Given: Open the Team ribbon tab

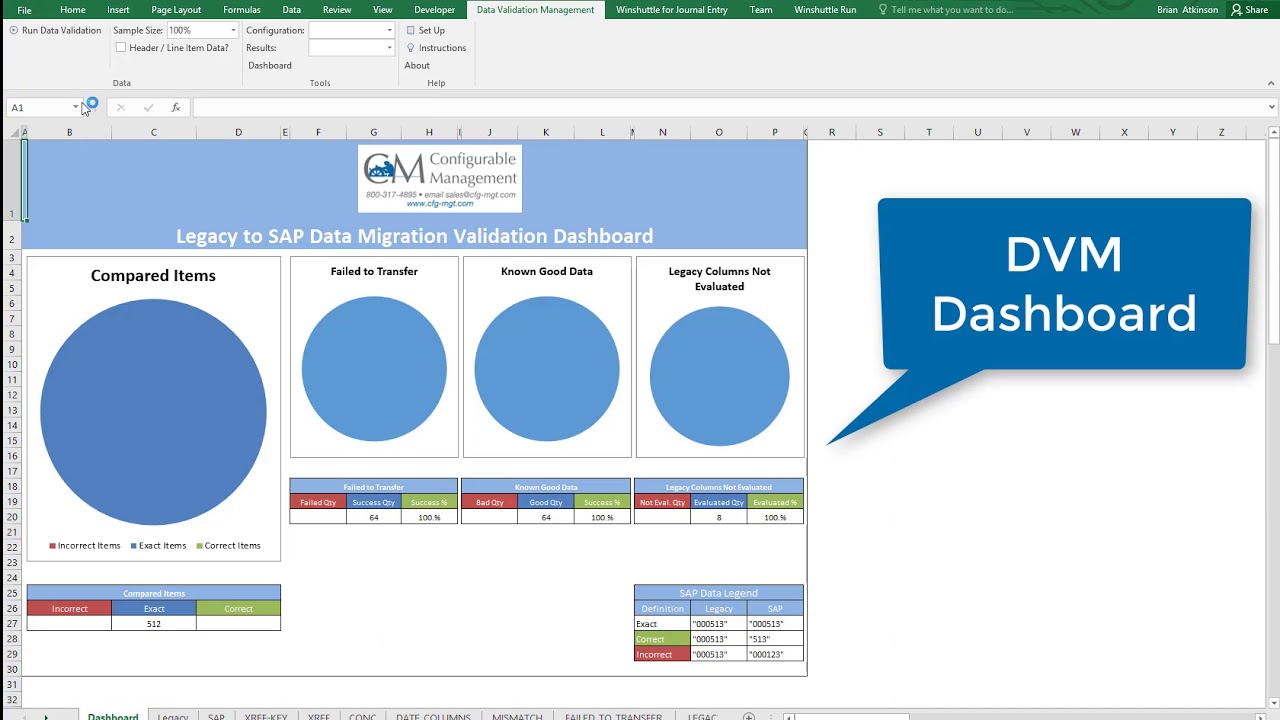Looking at the screenshot, I should coord(761,9).
